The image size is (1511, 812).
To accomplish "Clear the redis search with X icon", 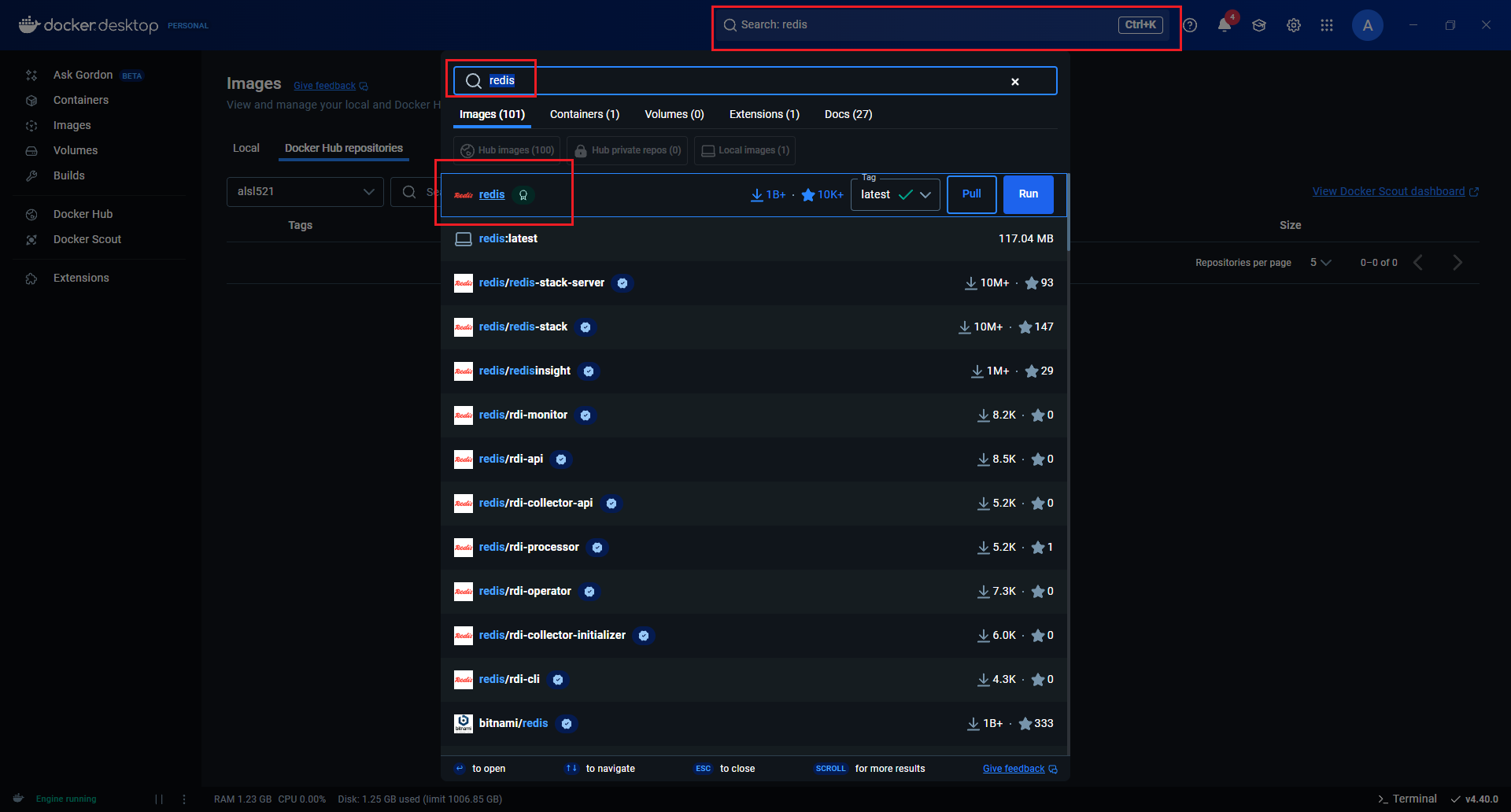I will (1014, 81).
